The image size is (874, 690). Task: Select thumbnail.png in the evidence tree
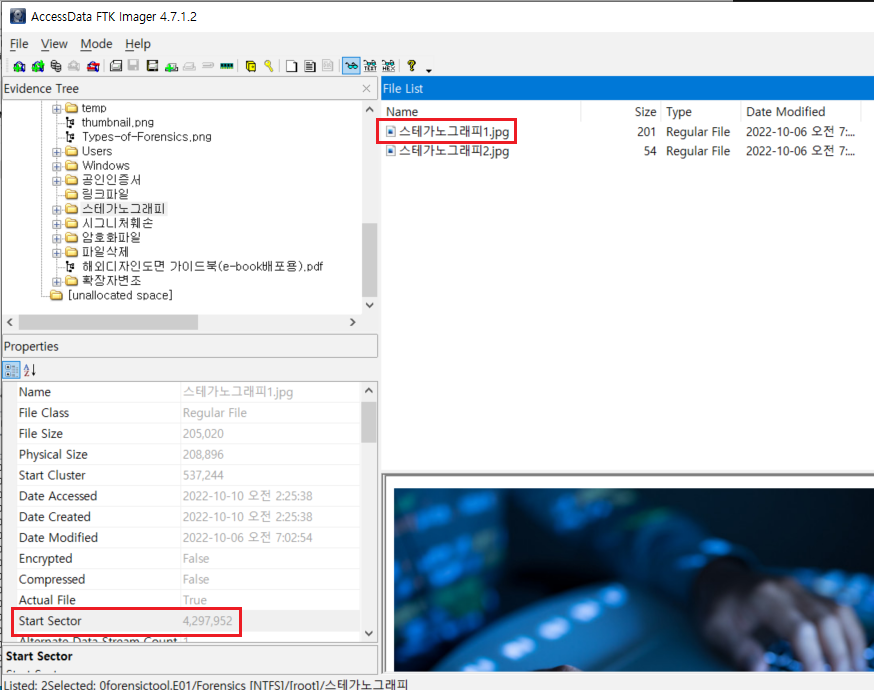(118, 122)
